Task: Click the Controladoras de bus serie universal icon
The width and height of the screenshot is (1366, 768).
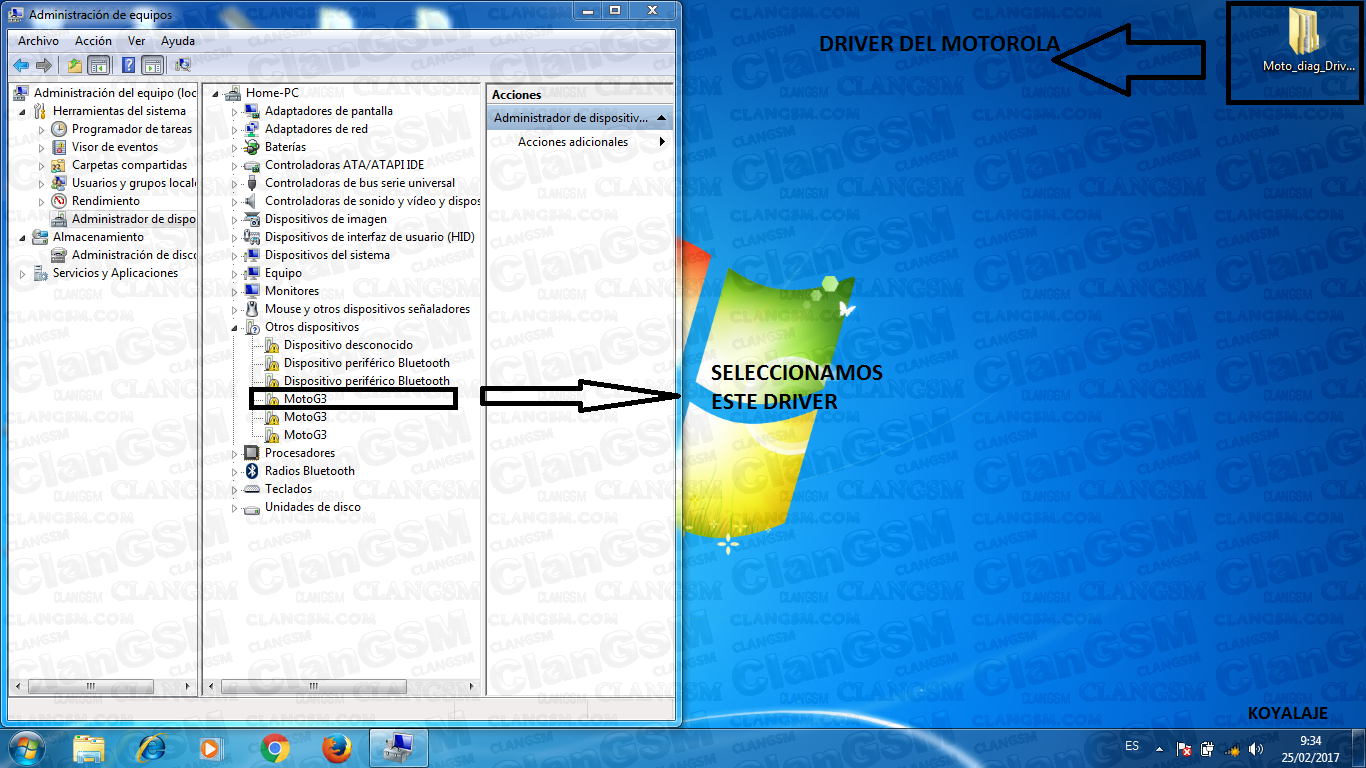Action: point(252,183)
